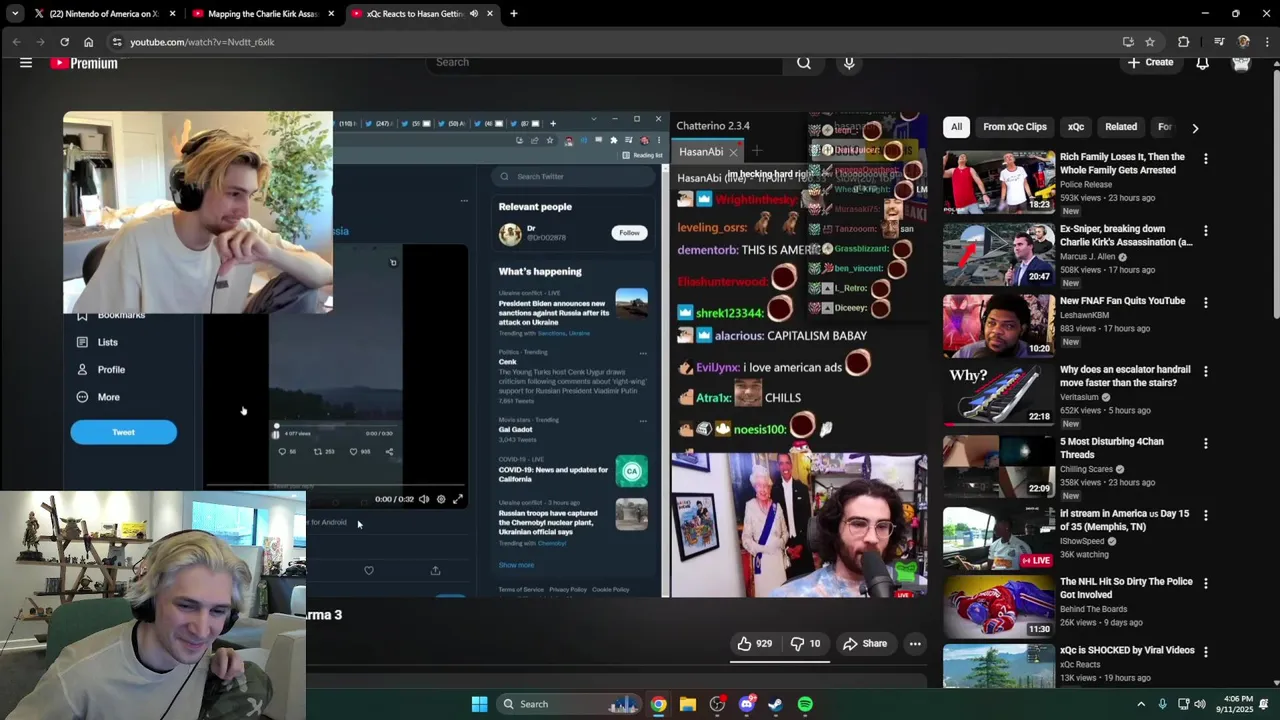Open title Ex-Sniper, breaking down Charlie Kirk's
This screenshot has width=1280, height=720.
click(x=1126, y=235)
